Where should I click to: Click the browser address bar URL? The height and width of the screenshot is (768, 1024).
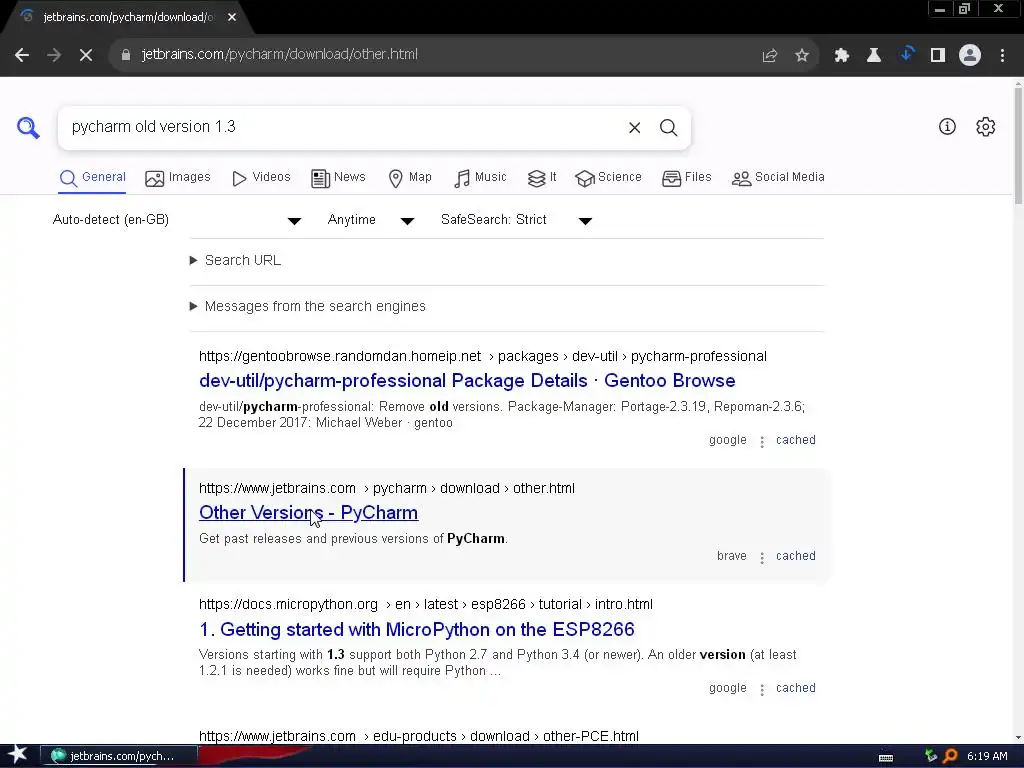point(280,55)
